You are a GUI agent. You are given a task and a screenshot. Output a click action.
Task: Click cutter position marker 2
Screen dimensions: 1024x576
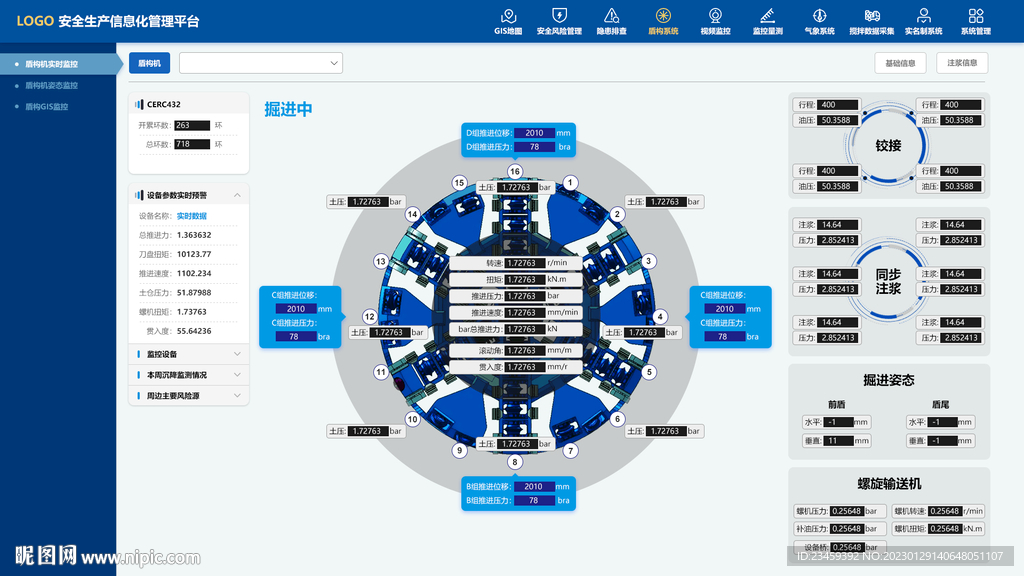[x=617, y=214]
